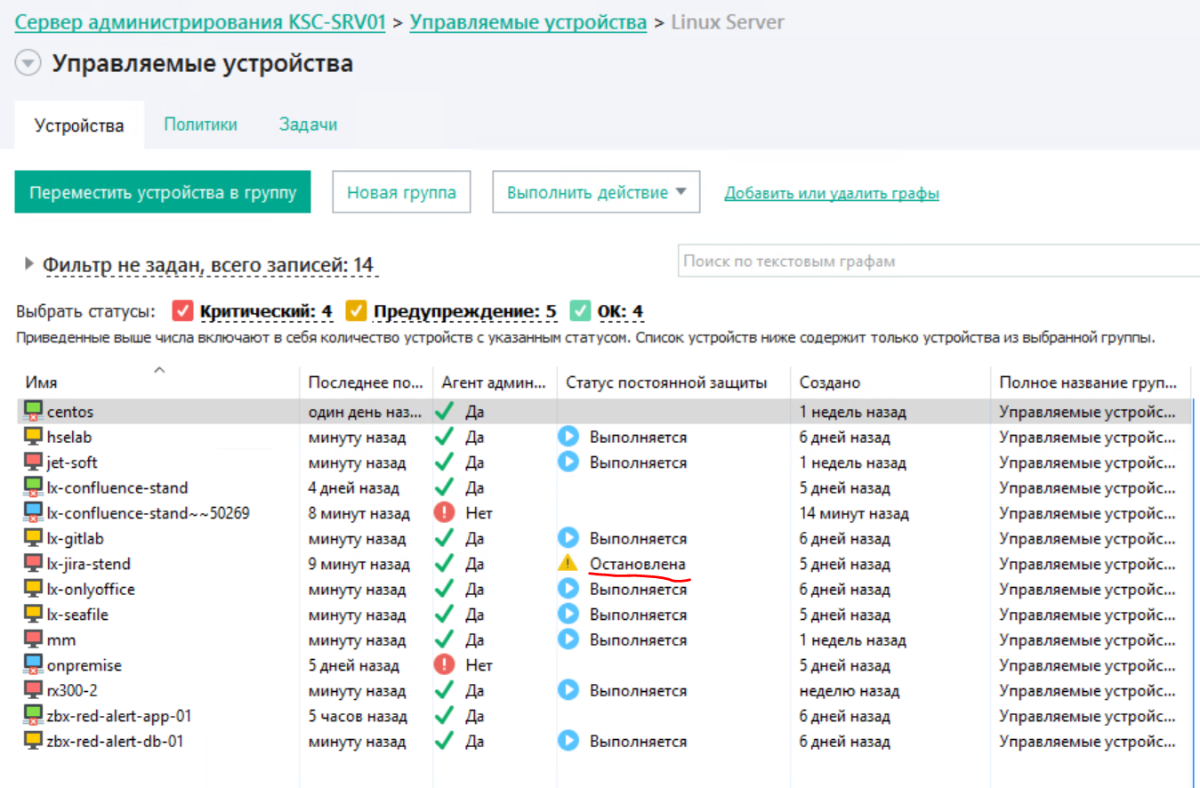
Task: Click the running play icon for hselab
Action: click(x=568, y=437)
